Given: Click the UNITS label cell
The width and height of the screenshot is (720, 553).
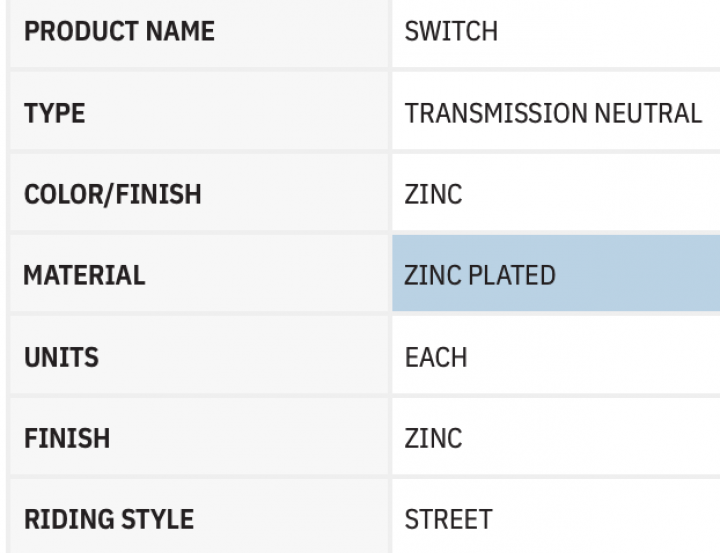Looking at the screenshot, I should (x=199, y=354).
